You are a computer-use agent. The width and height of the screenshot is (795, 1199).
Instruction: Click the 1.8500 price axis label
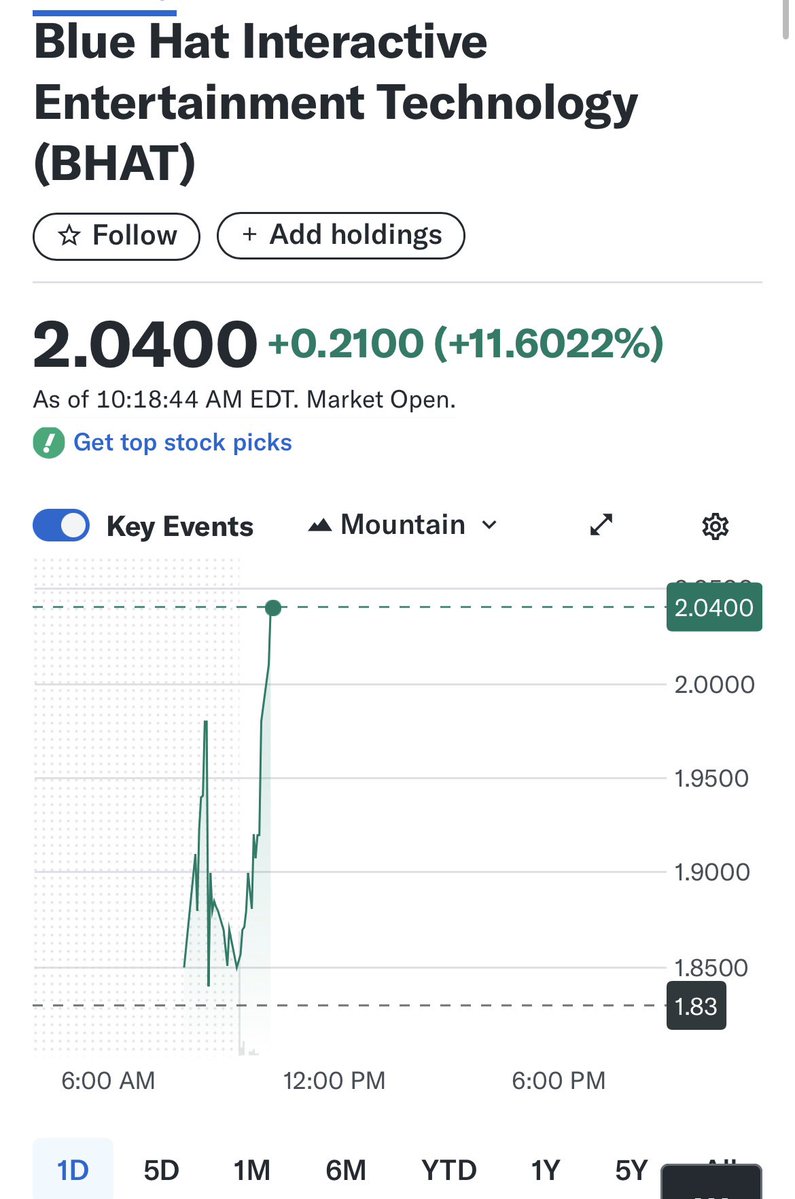pos(711,967)
